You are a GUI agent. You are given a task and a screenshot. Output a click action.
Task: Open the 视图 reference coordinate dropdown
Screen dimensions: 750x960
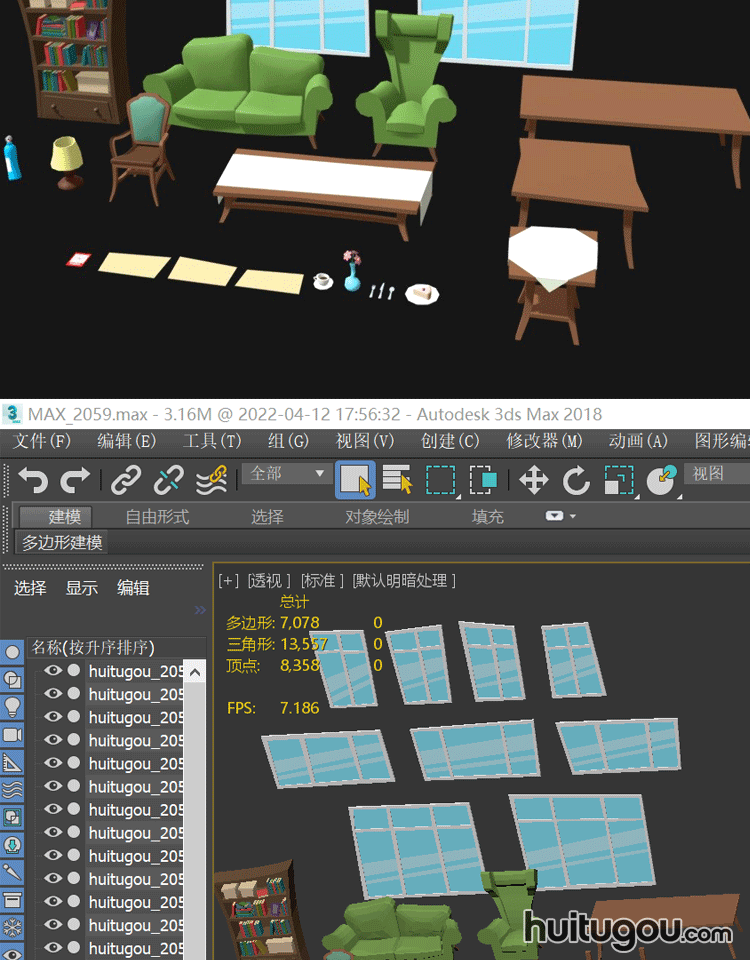pyautogui.click(x=717, y=473)
